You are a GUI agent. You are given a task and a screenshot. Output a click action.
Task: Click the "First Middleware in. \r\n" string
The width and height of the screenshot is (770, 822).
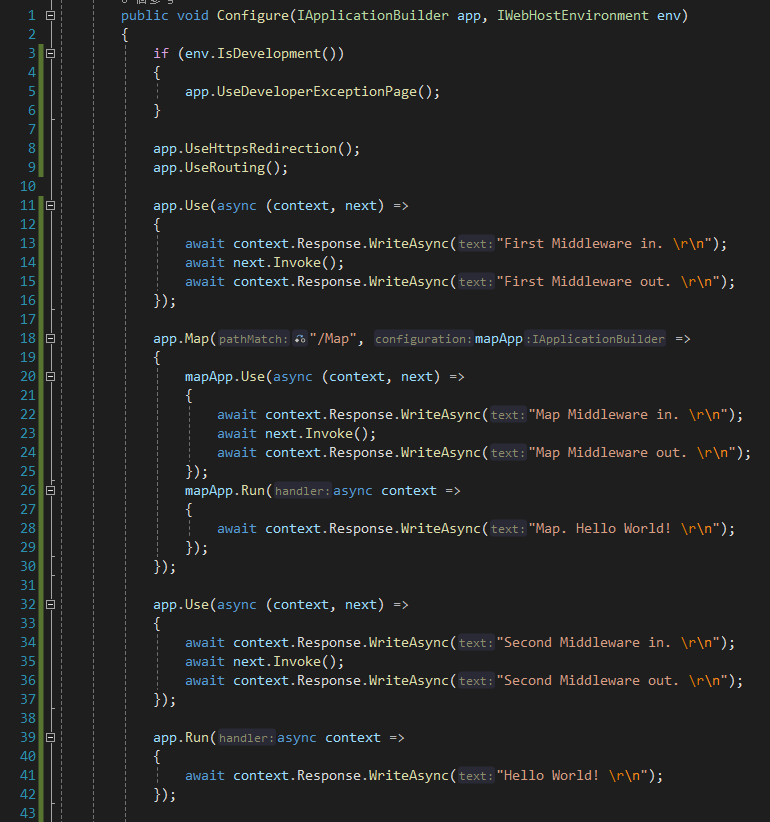click(x=604, y=244)
